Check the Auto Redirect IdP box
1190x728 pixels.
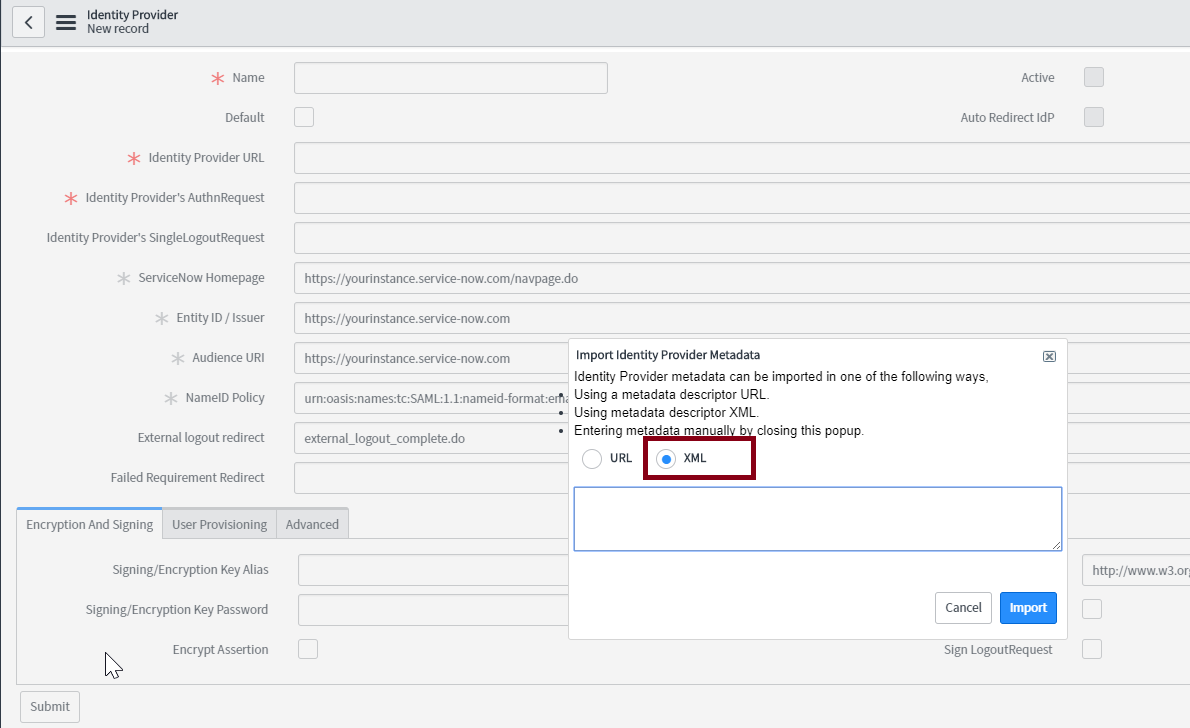1093,117
